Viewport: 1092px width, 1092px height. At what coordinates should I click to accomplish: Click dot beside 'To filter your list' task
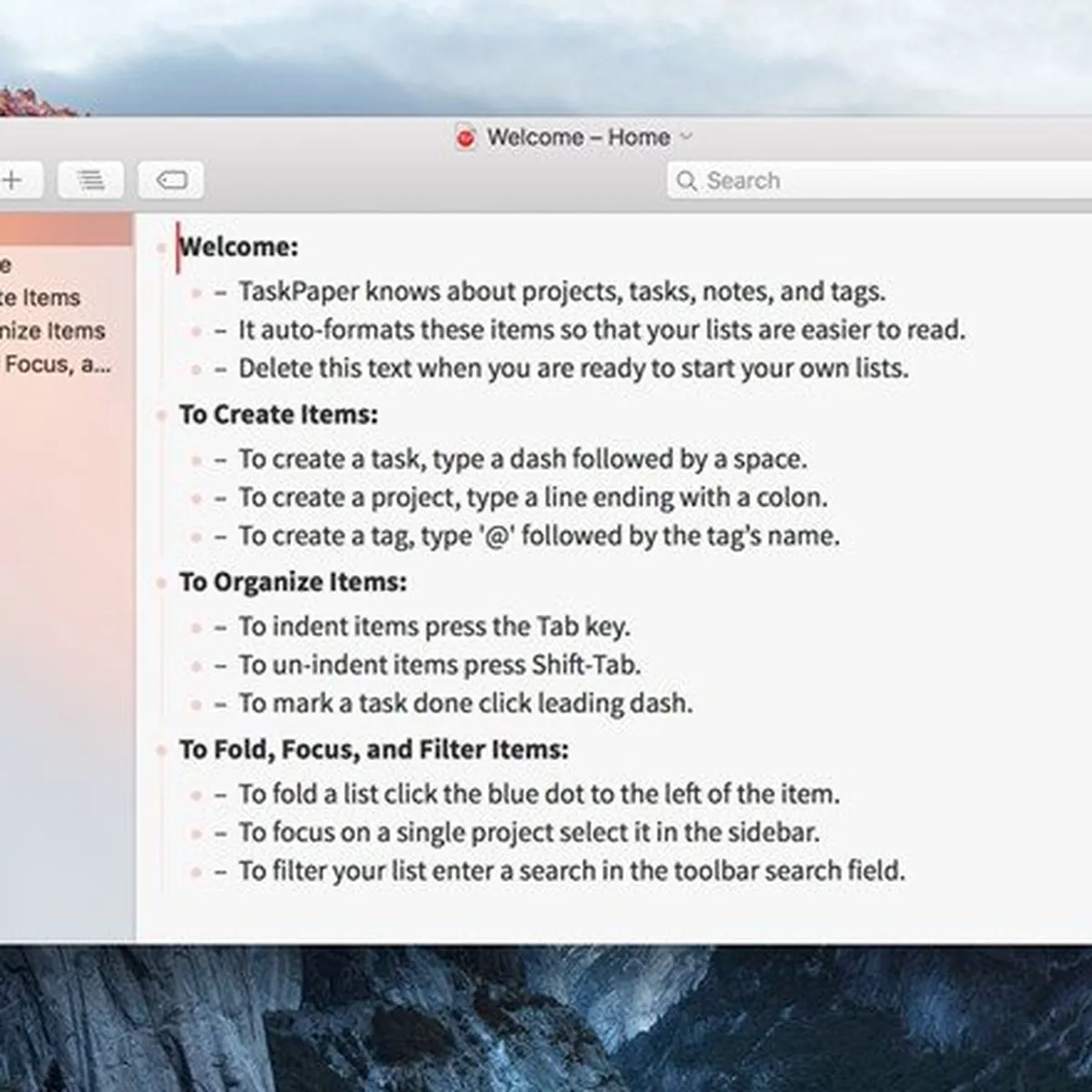[196, 872]
